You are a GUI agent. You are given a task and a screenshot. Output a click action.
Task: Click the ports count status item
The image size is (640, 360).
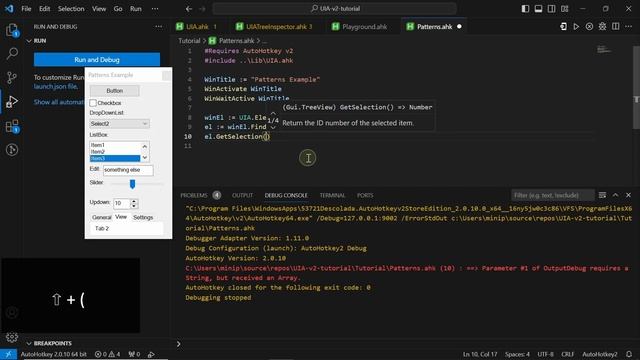coord(134,354)
